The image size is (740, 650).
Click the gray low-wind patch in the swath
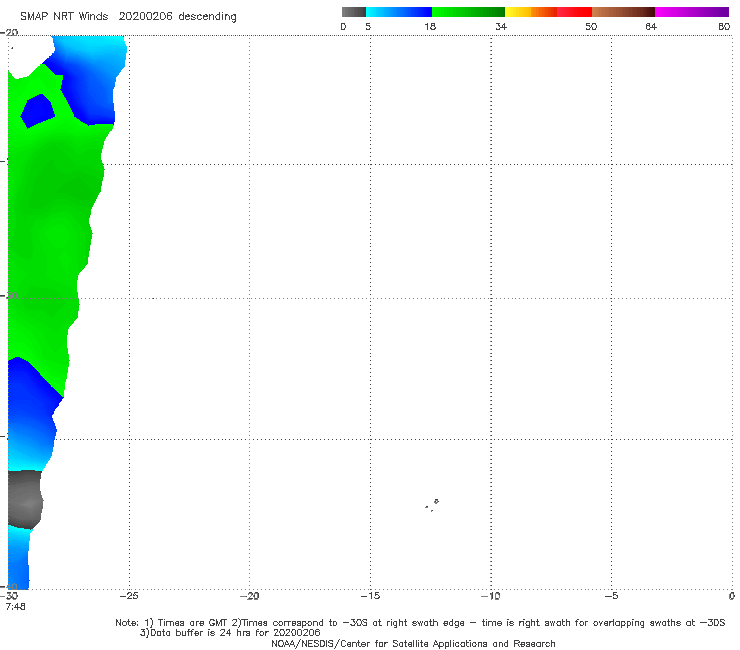[x=25, y=499]
